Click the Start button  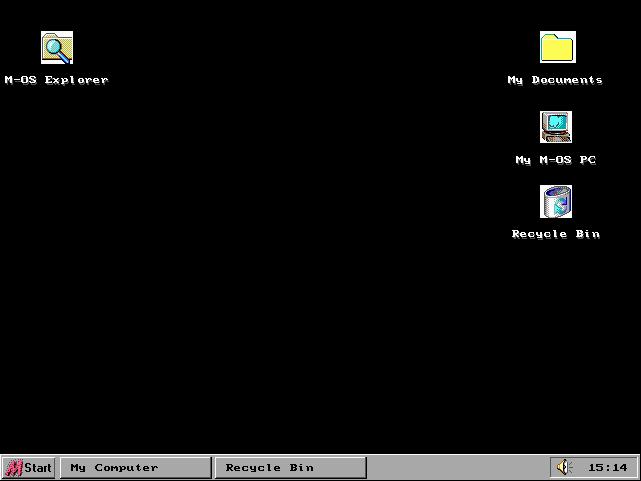pos(29,468)
